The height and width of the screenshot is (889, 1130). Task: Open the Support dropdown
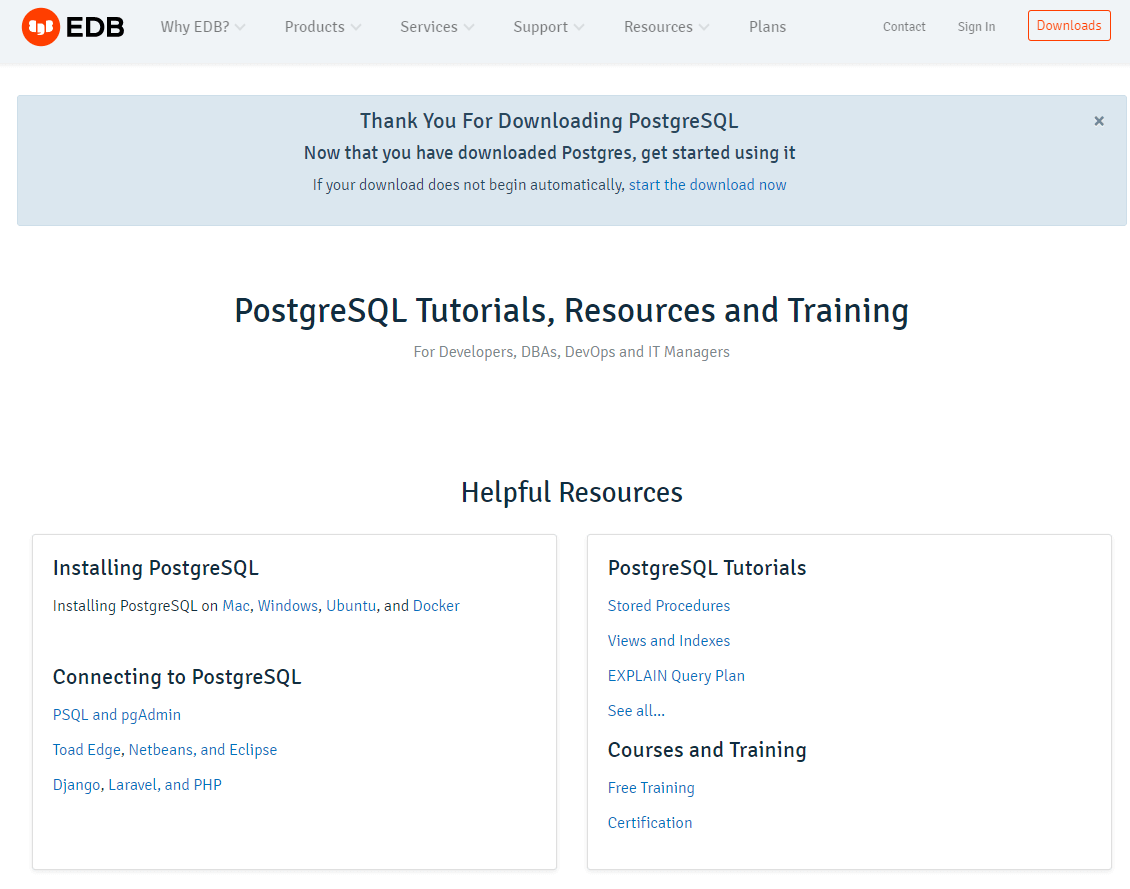pos(548,27)
